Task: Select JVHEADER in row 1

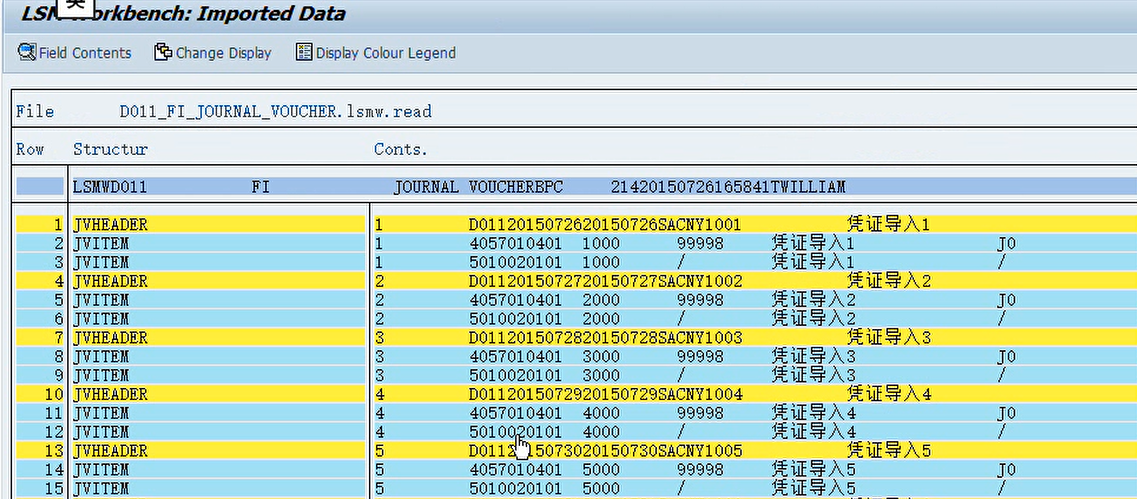Action: coord(110,225)
